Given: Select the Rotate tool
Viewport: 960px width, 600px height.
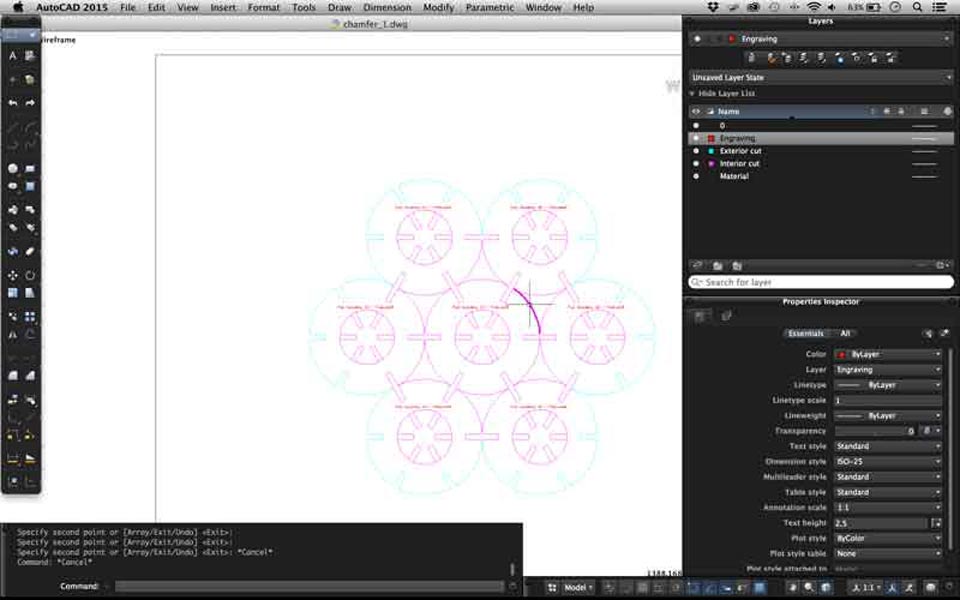Looking at the screenshot, I should pos(30,276).
